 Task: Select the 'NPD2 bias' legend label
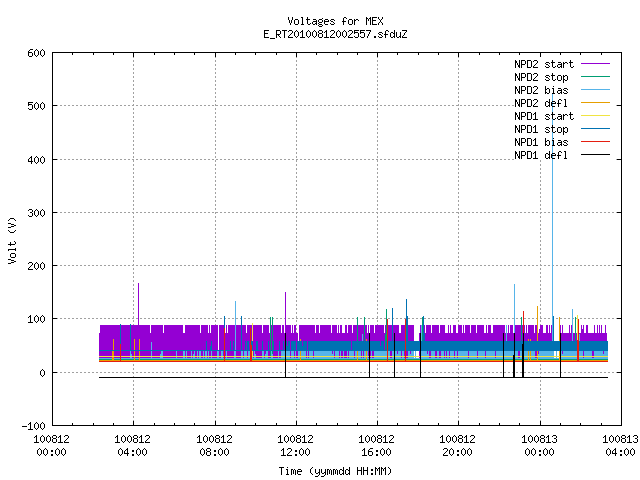tap(541, 90)
